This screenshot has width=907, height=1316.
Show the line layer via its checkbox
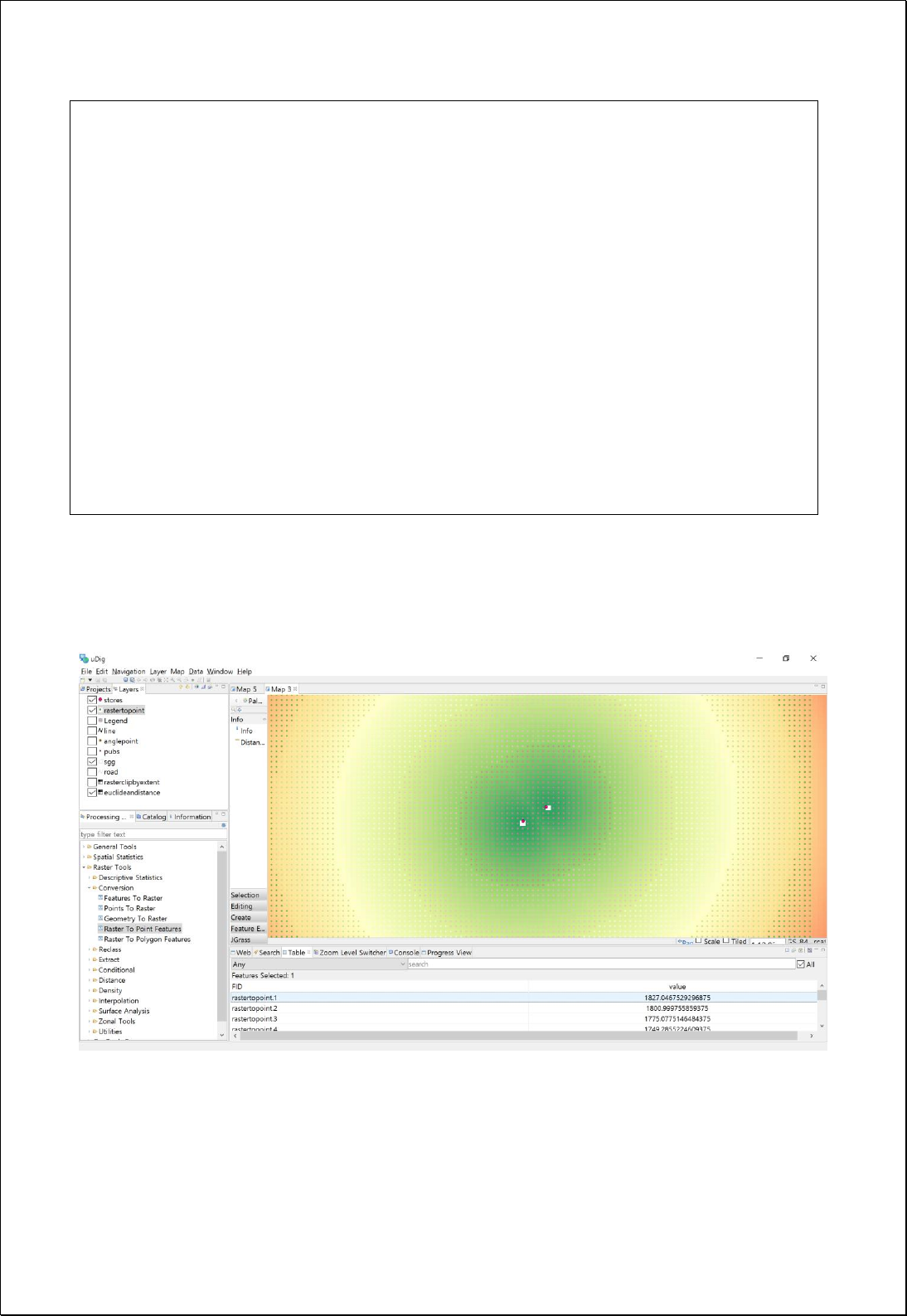coord(92,731)
